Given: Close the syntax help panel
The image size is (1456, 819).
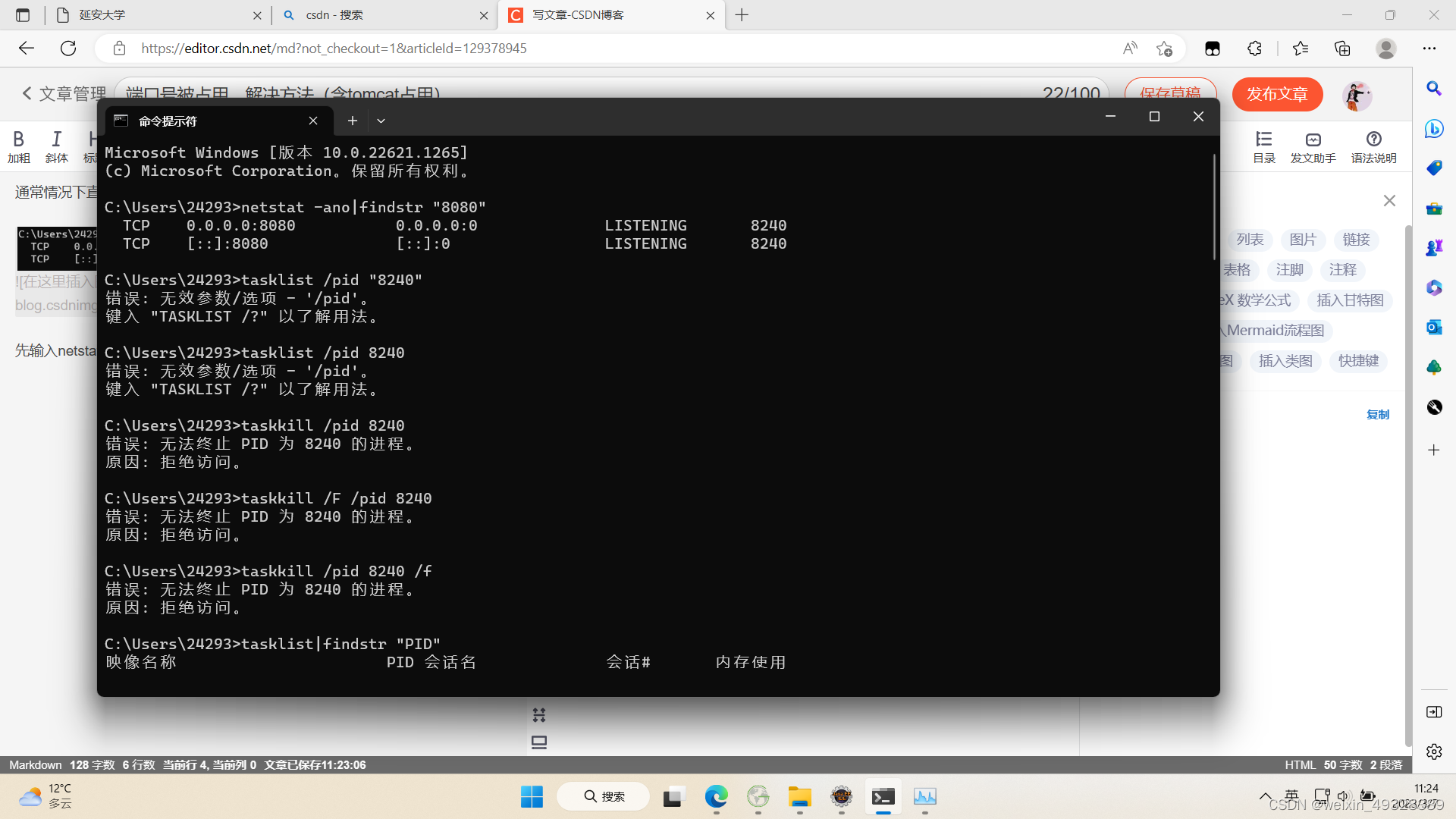Looking at the screenshot, I should coord(1389,201).
